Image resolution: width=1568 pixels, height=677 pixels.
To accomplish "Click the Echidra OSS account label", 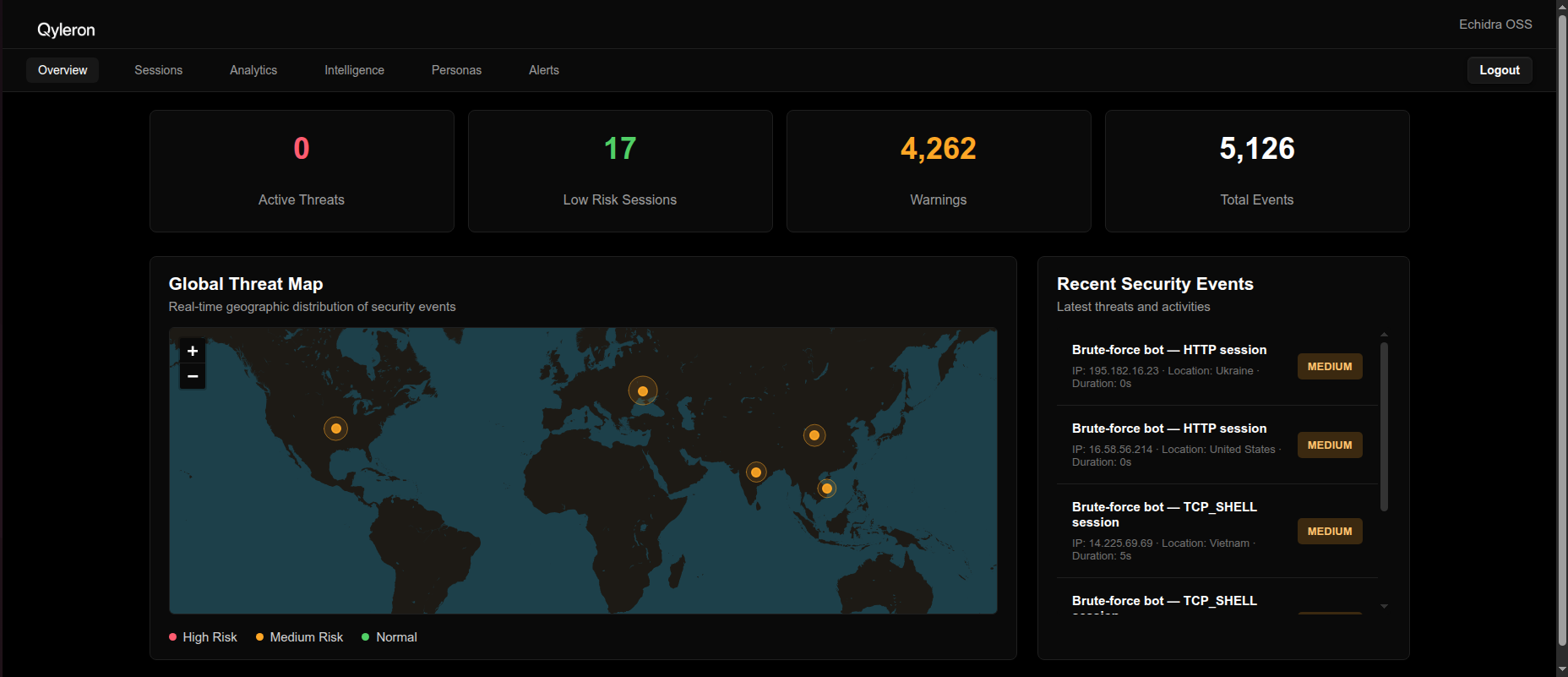I will click(x=1495, y=25).
